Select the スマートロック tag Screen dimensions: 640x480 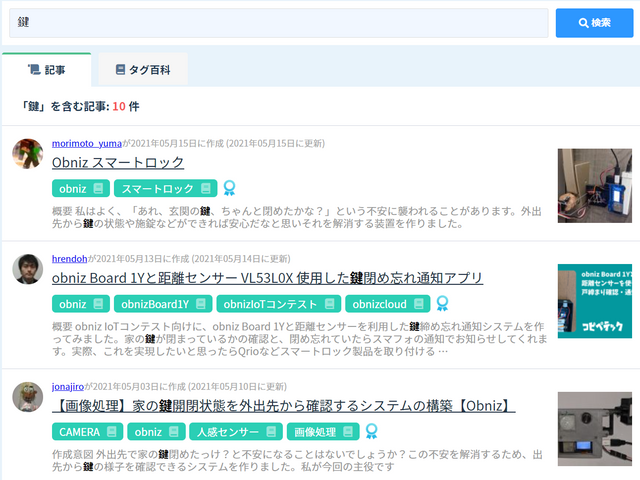[165, 189]
